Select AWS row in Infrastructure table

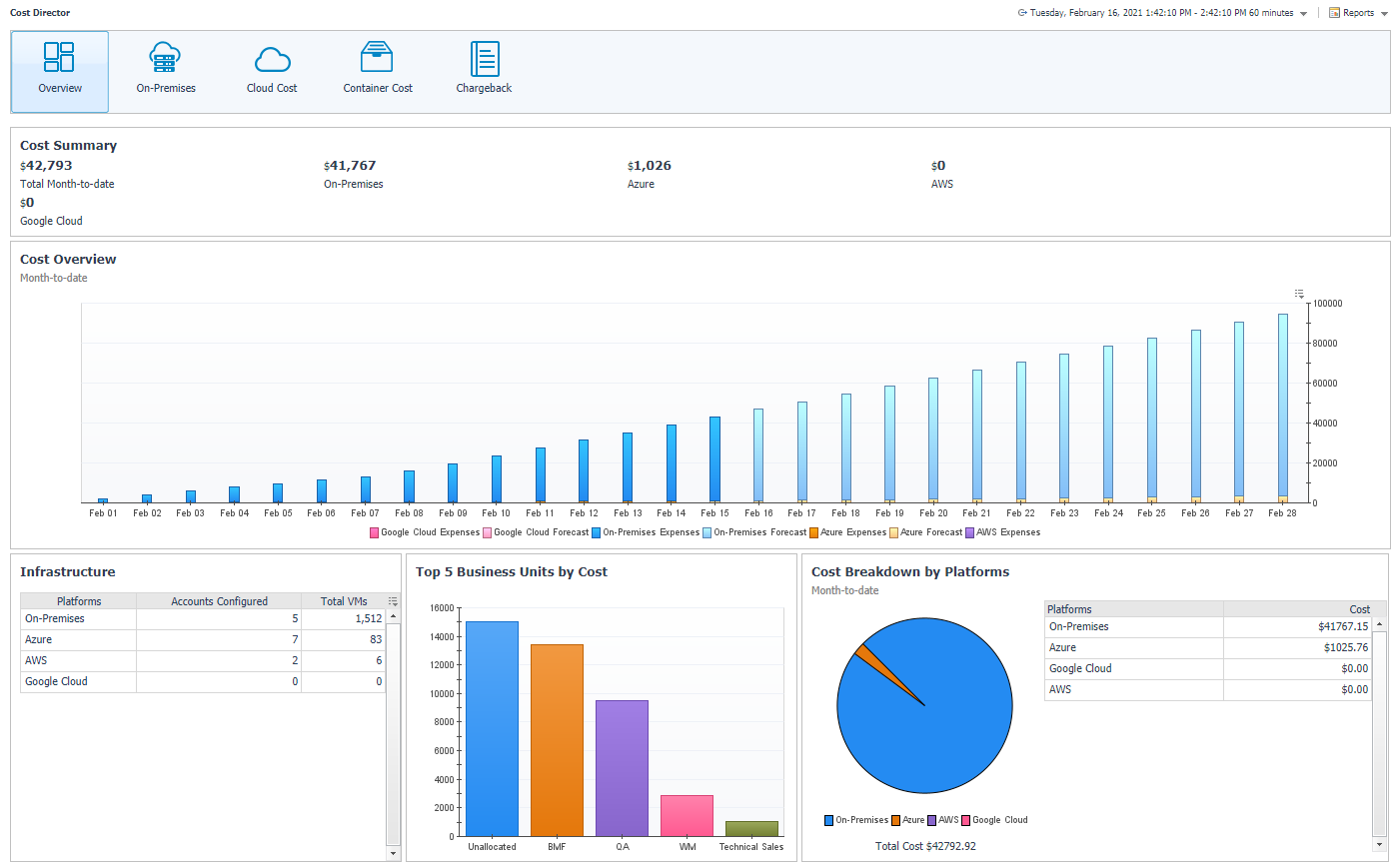click(203, 661)
